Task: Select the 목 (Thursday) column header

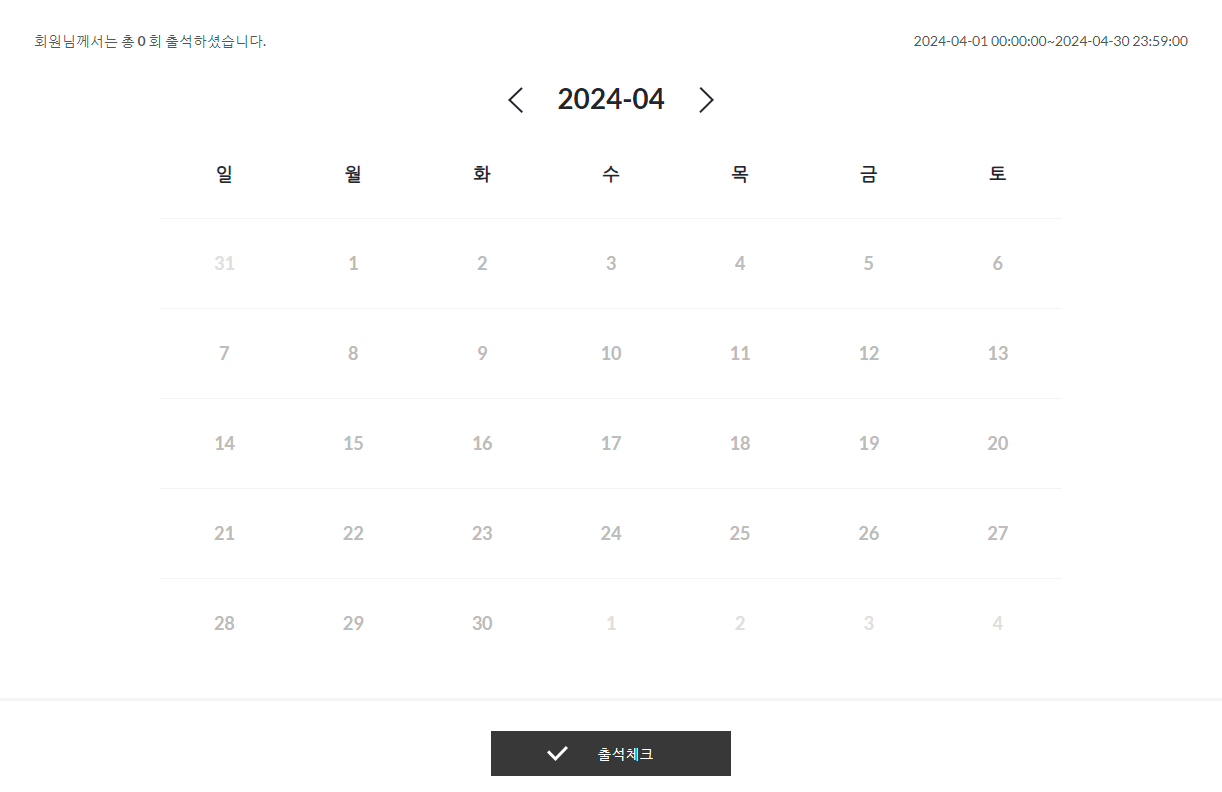Action: [x=740, y=174]
